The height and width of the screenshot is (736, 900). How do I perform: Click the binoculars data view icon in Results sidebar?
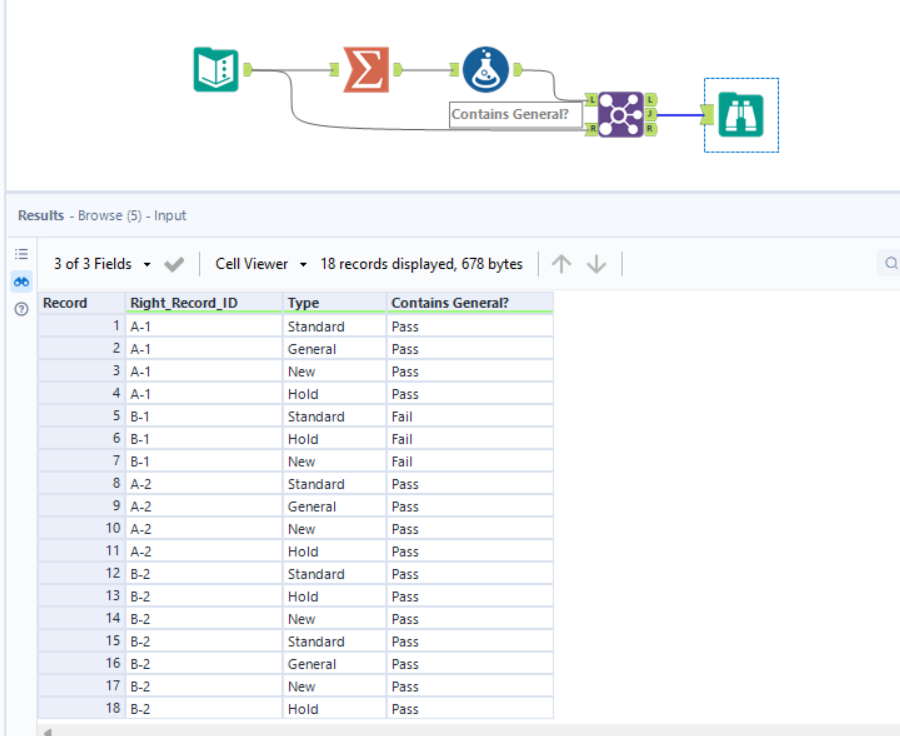21,281
